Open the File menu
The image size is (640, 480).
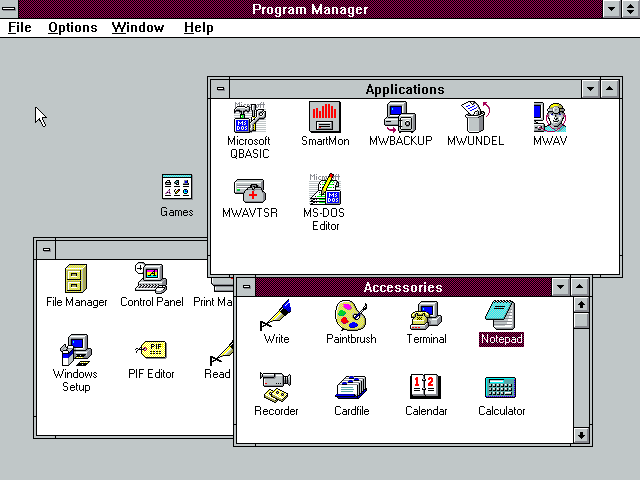20,28
